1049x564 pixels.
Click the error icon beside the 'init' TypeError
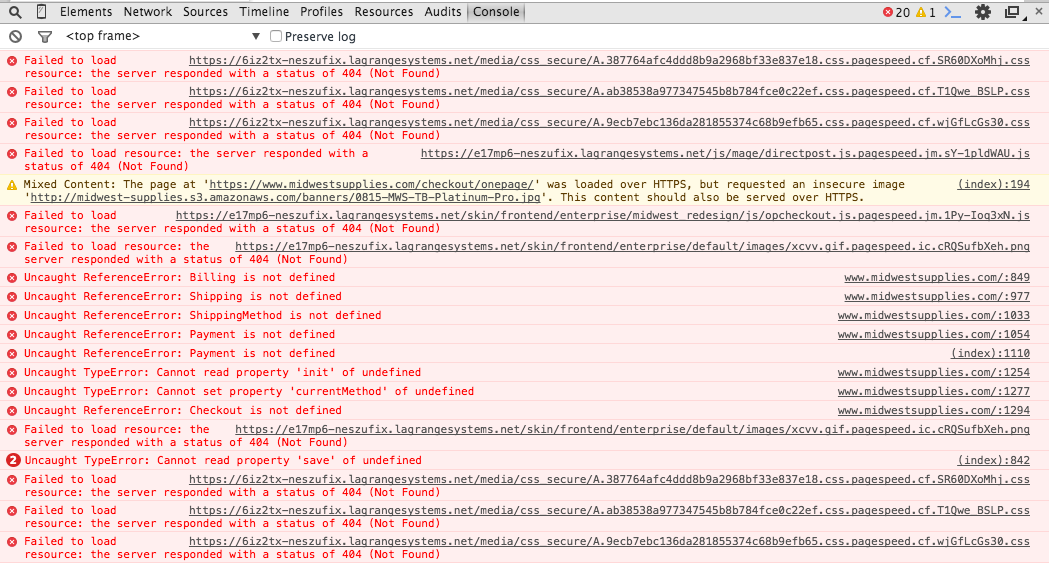12,373
